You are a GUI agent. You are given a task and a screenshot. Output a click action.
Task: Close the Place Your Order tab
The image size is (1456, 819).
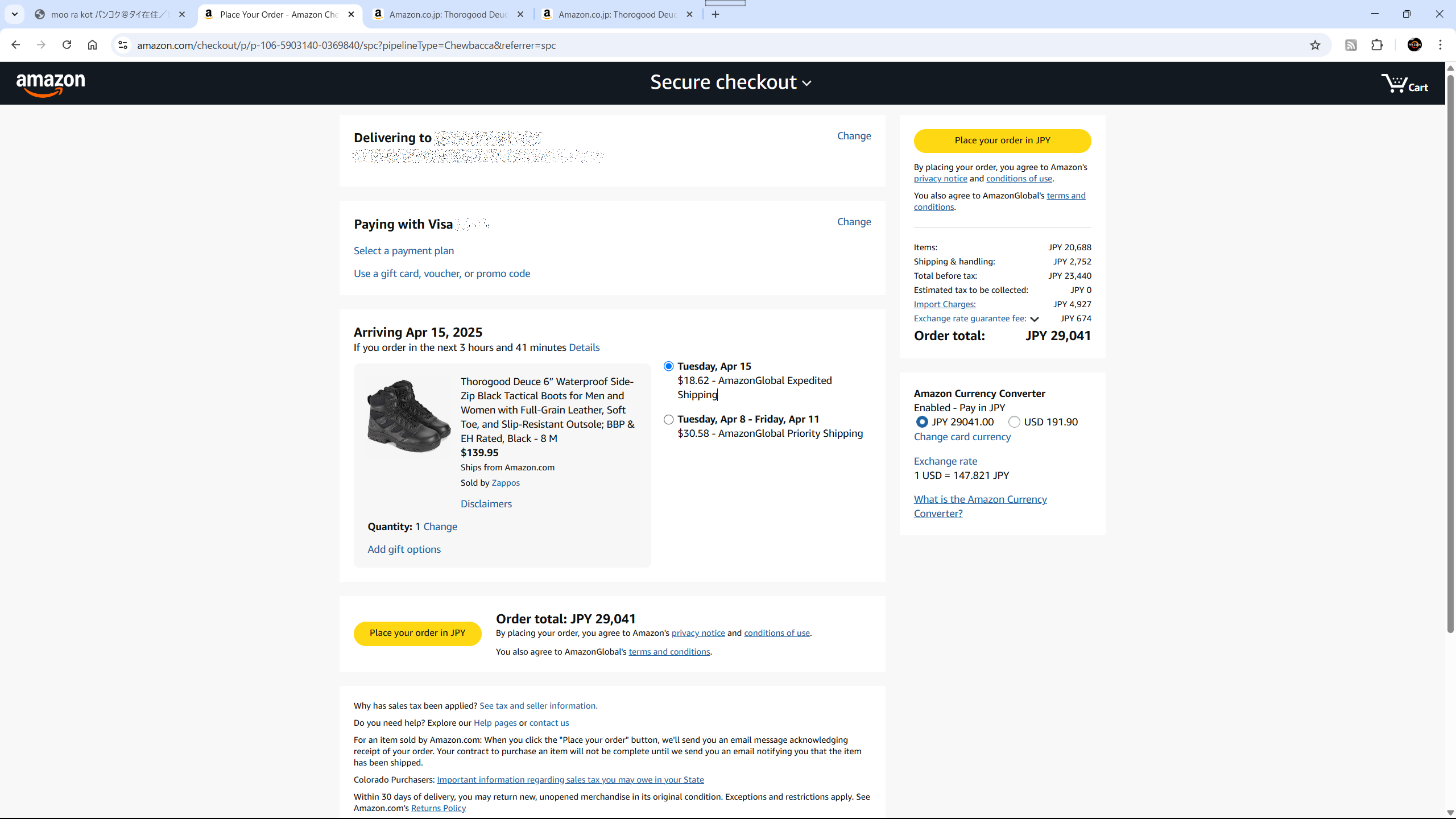[x=351, y=14]
